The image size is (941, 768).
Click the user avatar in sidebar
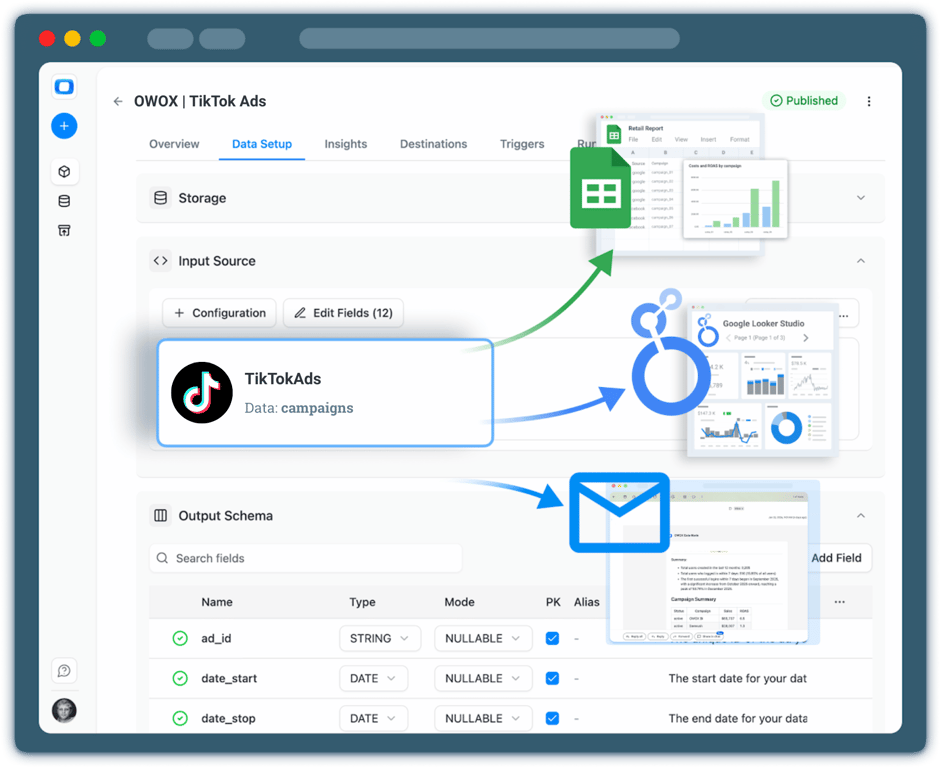[64, 710]
